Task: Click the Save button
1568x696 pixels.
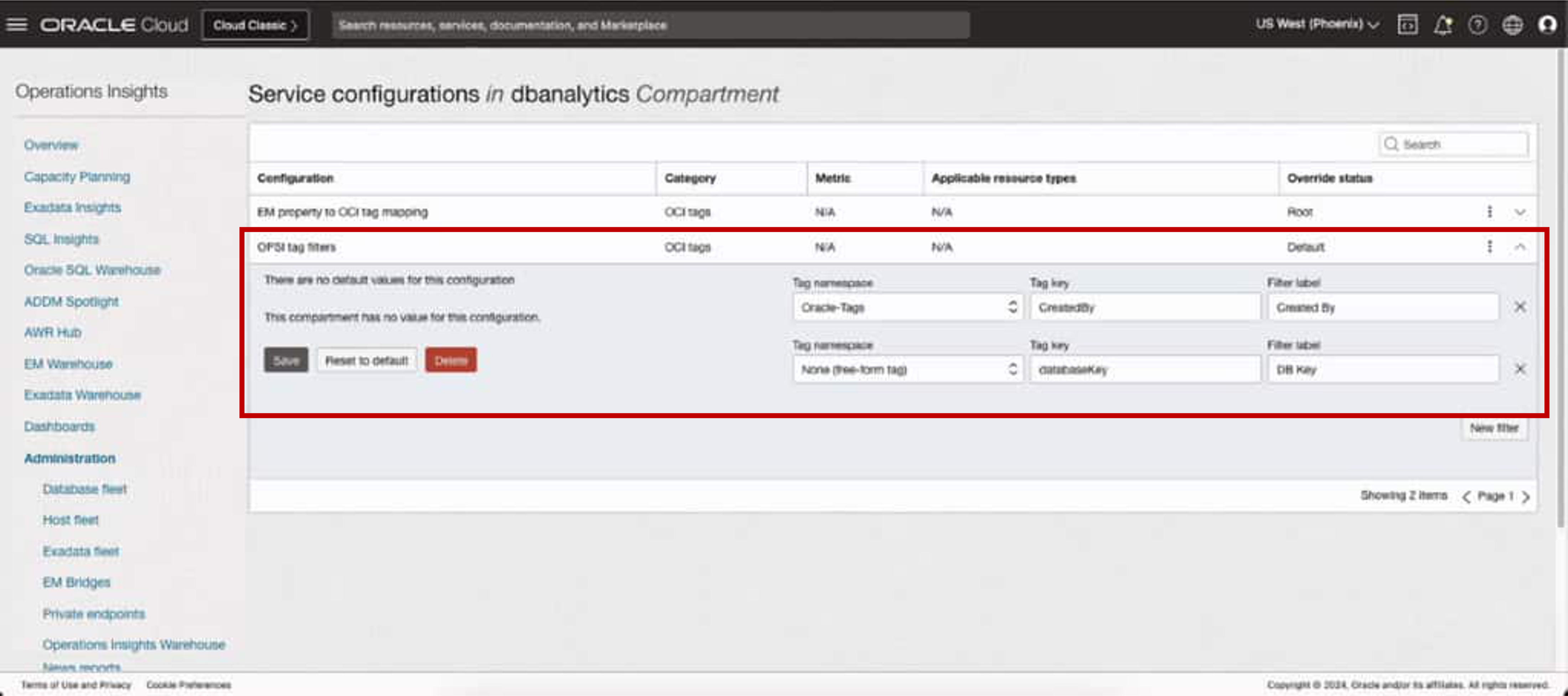Action: click(x=286, y=360)
